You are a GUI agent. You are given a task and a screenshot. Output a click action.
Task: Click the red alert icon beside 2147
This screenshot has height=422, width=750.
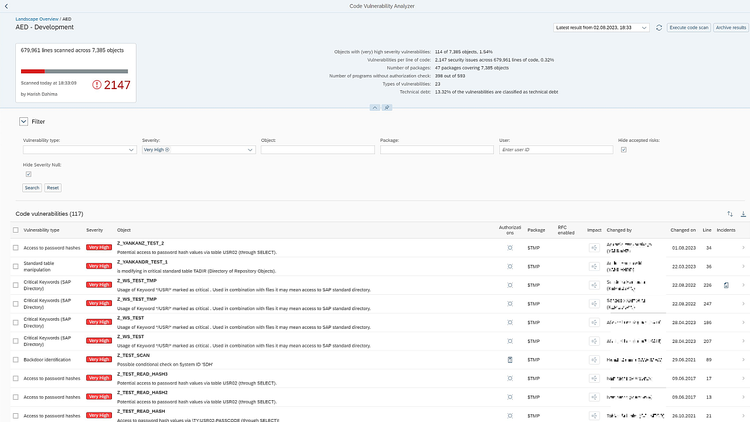pyautogui.click(x=97, y=85)
